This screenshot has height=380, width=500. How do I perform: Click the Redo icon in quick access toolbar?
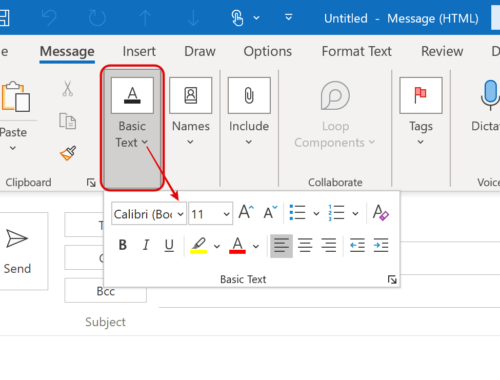(x=97, y=18)
